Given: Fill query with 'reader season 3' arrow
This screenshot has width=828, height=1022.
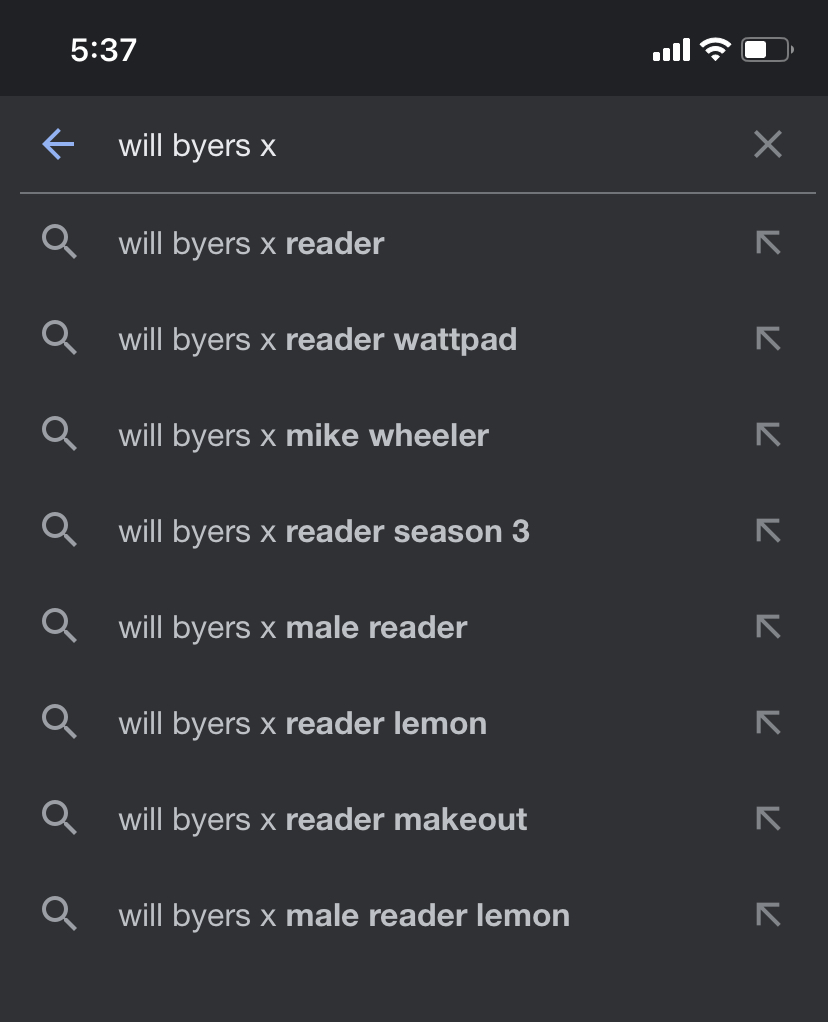Looking at the screenshot, I should point(768,531).
